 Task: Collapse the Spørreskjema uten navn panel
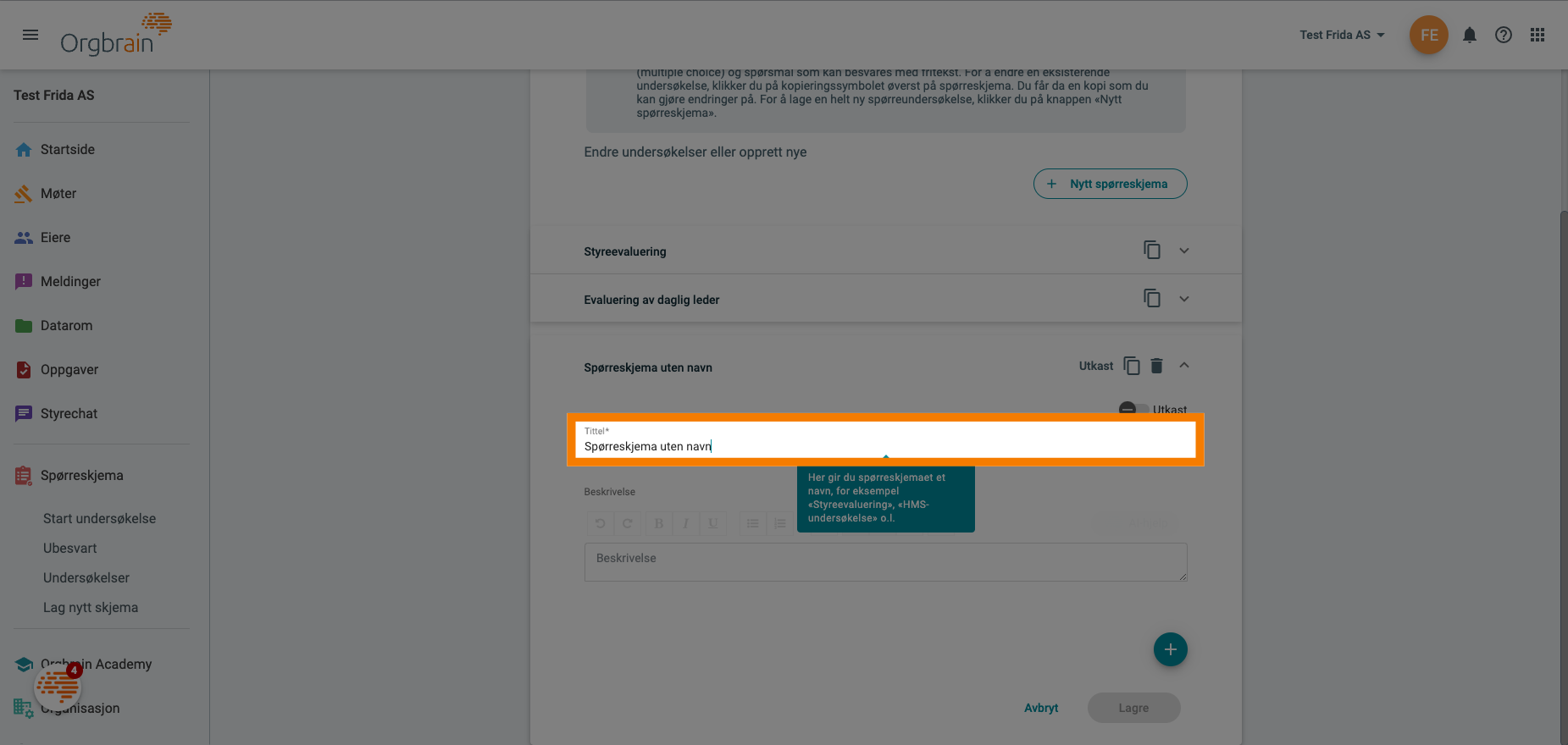(1184, 365)
